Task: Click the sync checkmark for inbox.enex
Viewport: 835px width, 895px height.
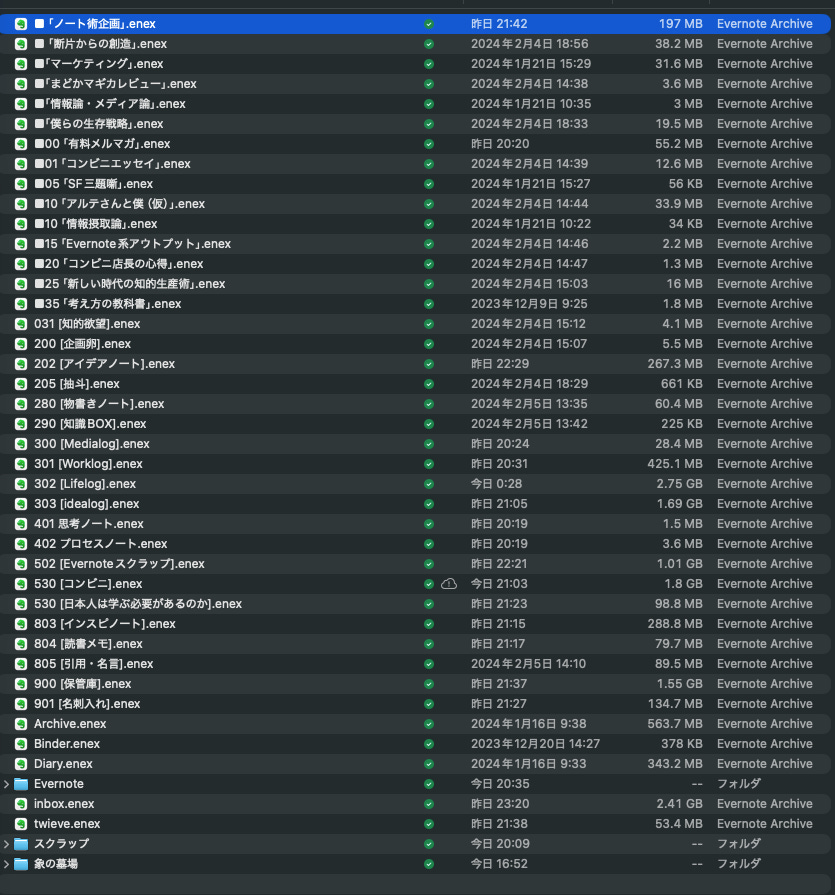Action: point(429,804)
